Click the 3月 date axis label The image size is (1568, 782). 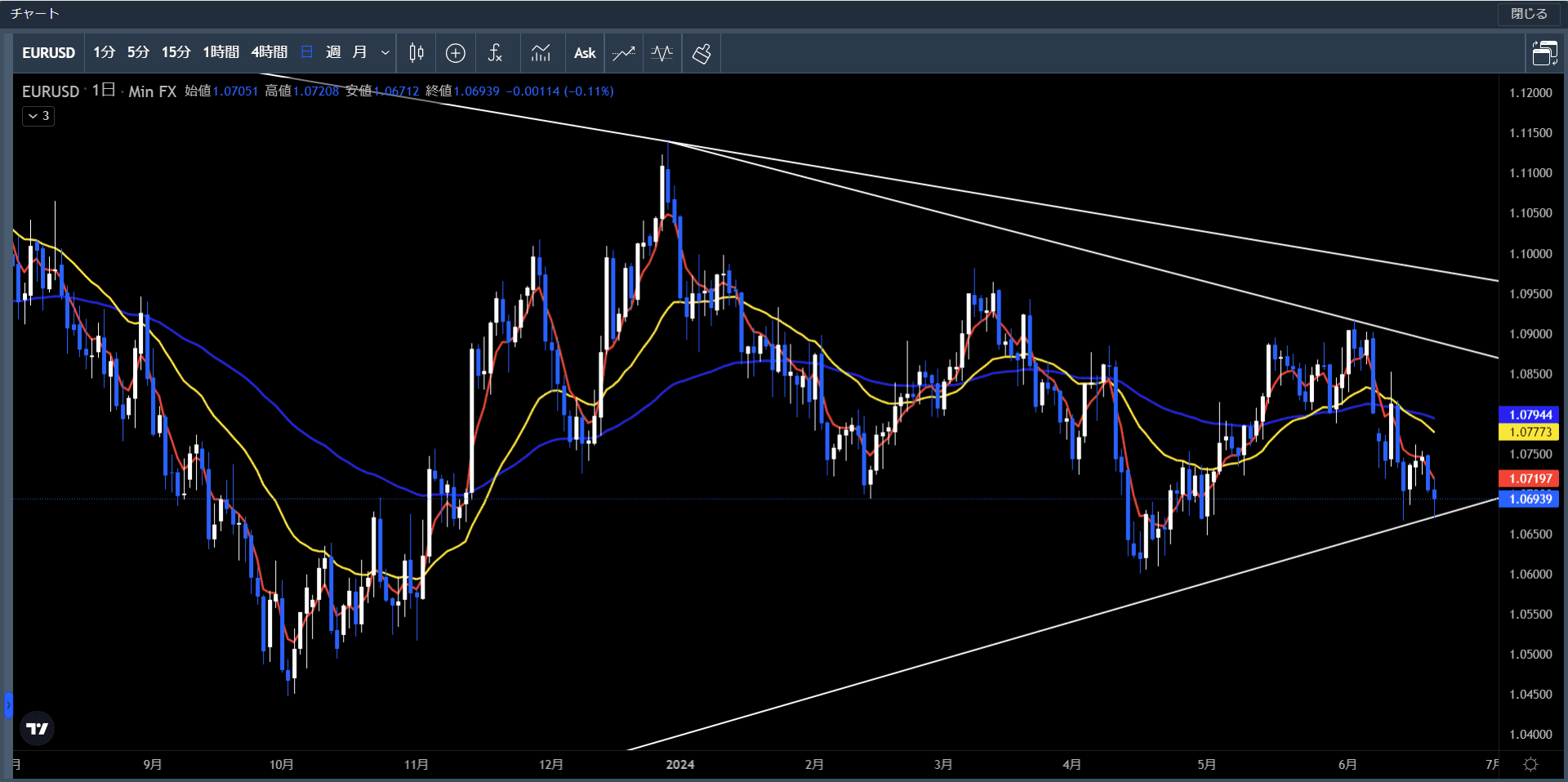[x=943, y=765]
